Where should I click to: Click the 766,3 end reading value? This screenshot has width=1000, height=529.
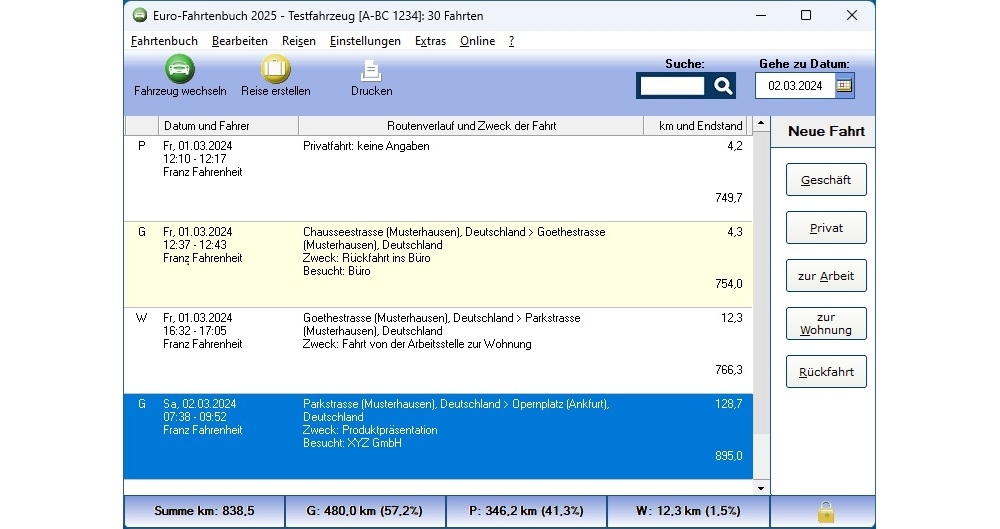(x=728, y=370)
